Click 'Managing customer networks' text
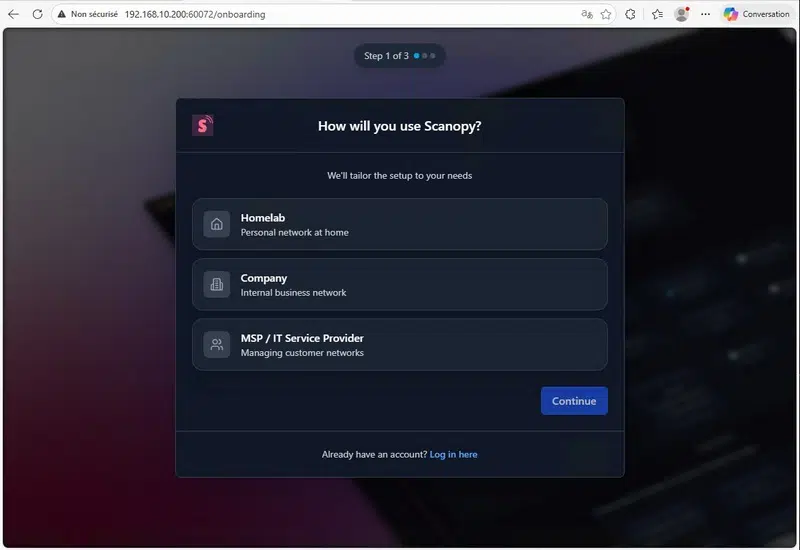Viewport: 800px width, 550px height. click(302, 353)
